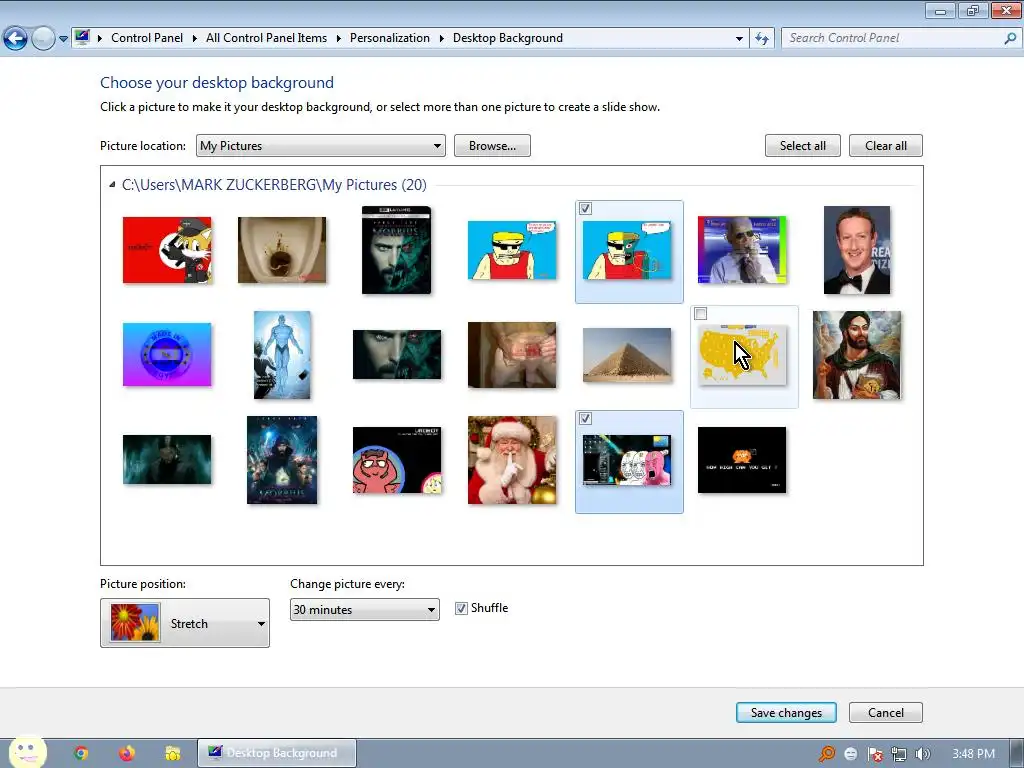Select the Morbius 4K cover thumbnail
This screenshot has height=768, width=1024.
(396, 250)
